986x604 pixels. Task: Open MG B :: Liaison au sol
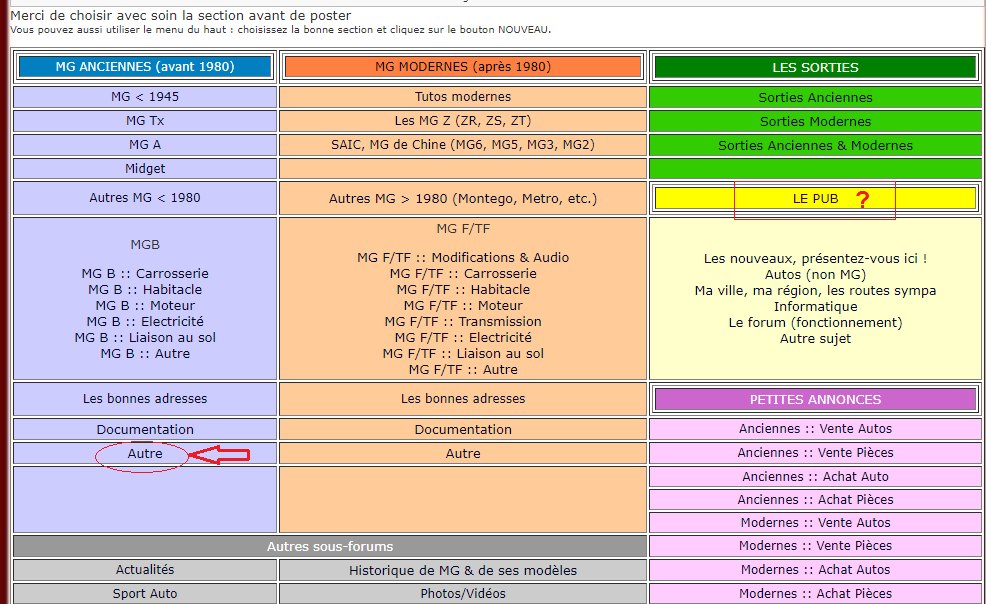145,338
